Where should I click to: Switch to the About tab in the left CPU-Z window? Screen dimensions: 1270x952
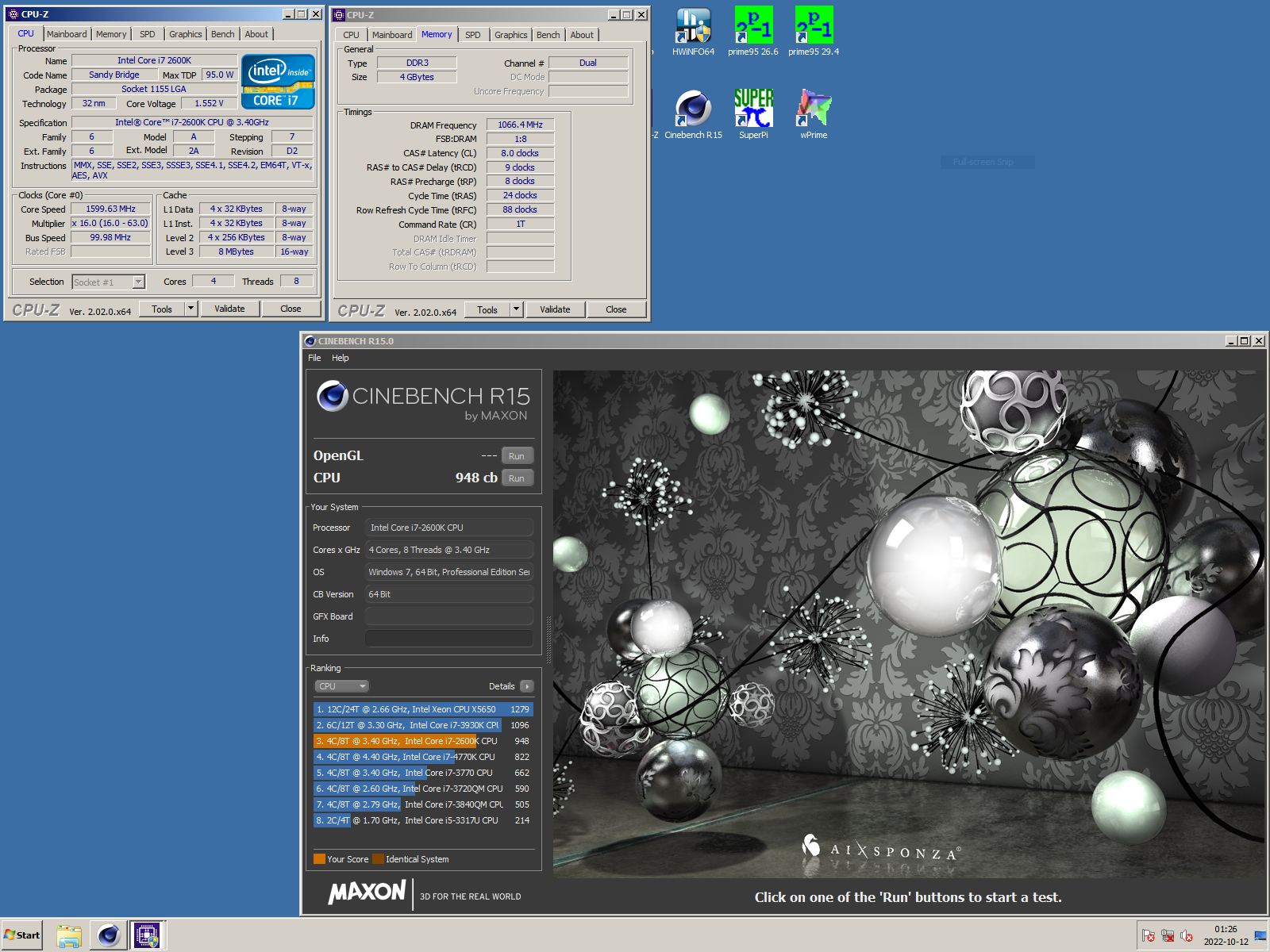(x=256, y=34)
